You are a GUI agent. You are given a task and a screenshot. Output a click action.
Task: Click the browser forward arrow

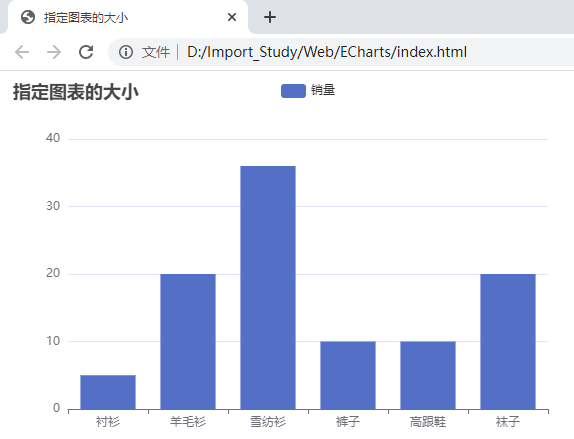[x=54, y=52]
